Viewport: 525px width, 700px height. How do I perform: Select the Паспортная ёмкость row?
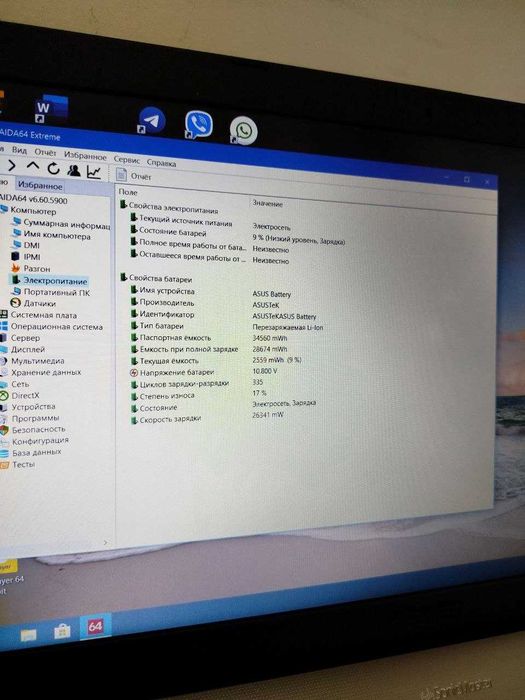tap(209, 338)
